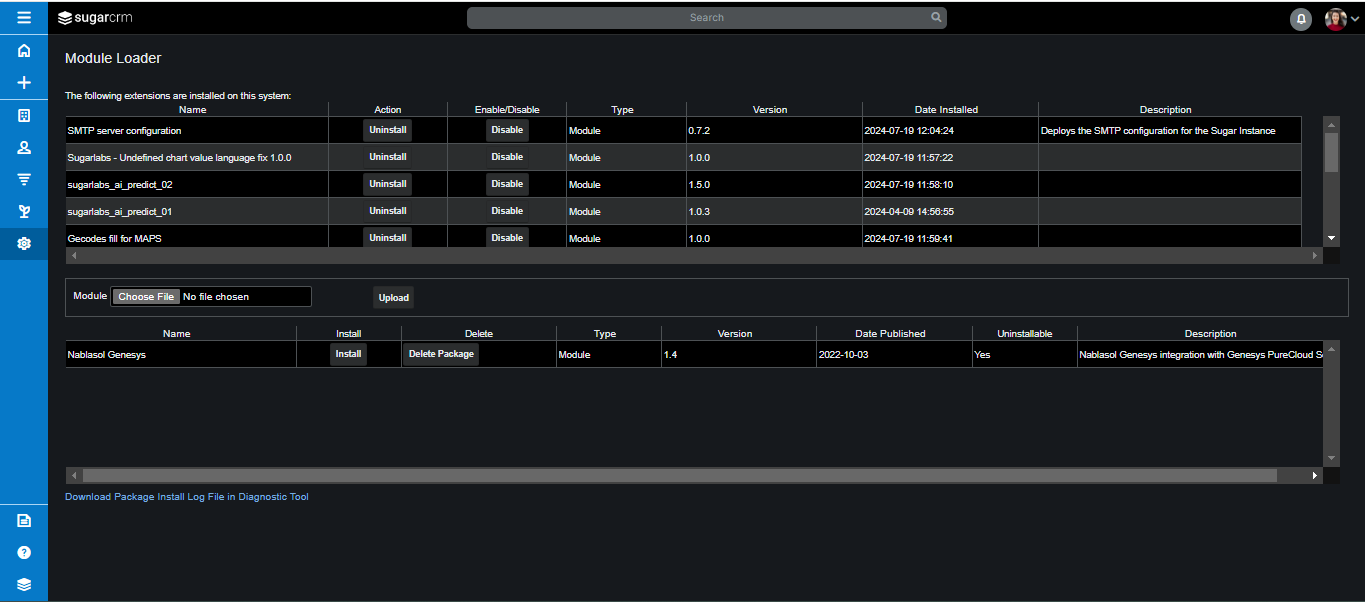The image size is (1365, 602).
Task: Click version 1.5.0 cell
Action: pos(774,185)
